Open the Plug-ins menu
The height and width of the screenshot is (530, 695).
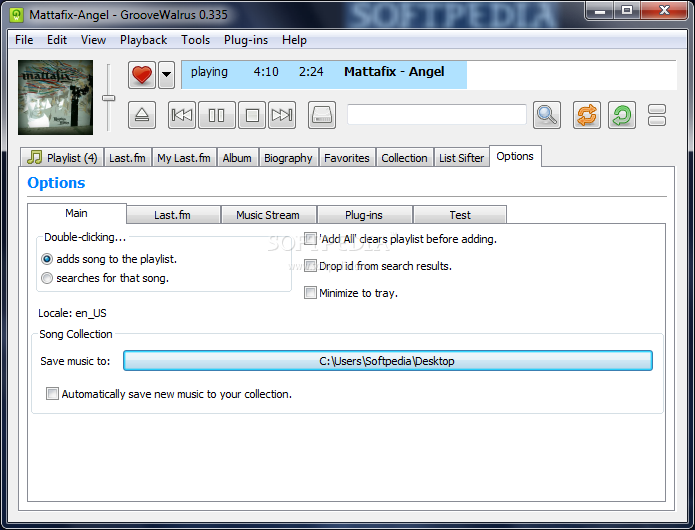[246, 40]
